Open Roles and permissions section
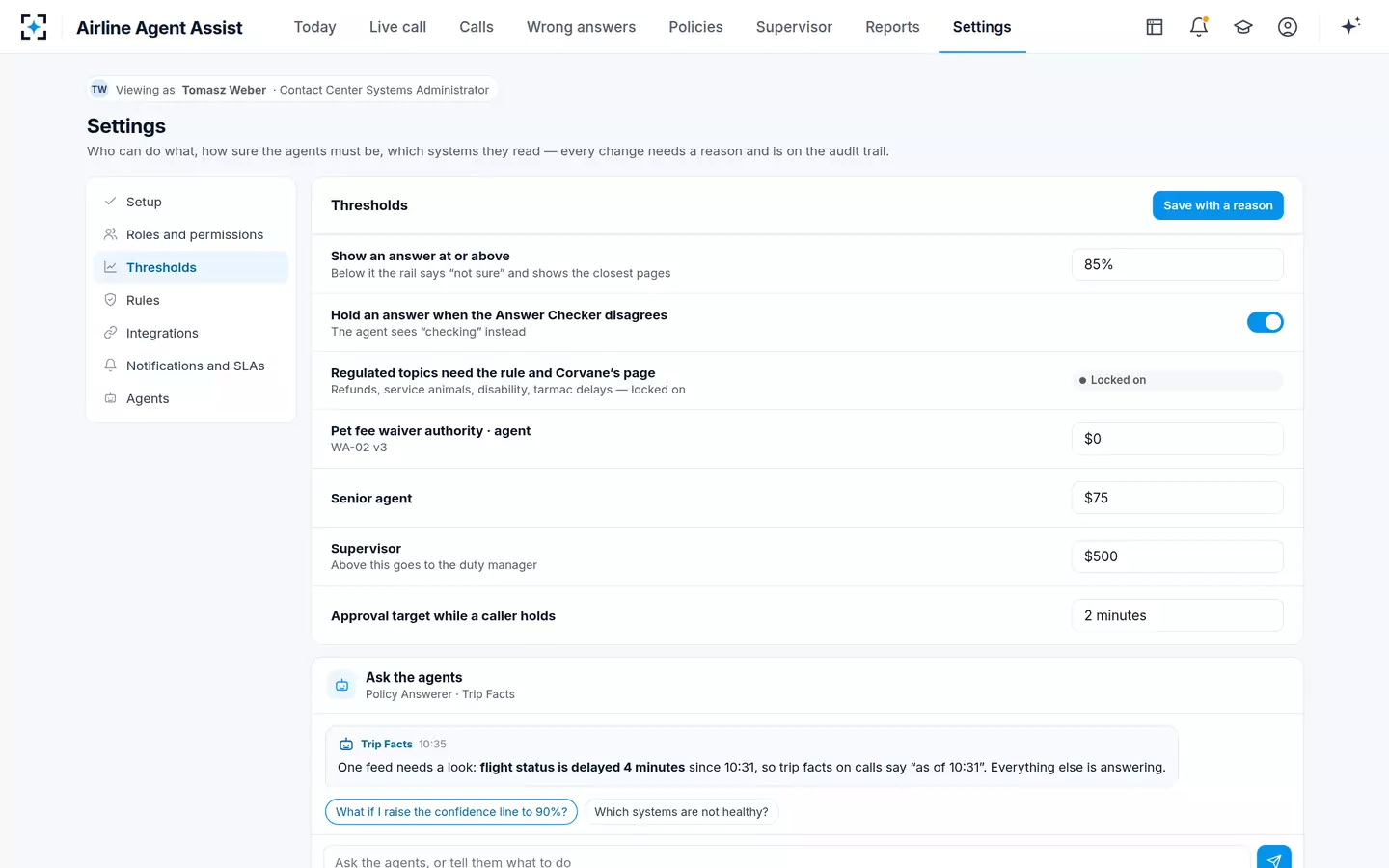 (x=191, y=234)
